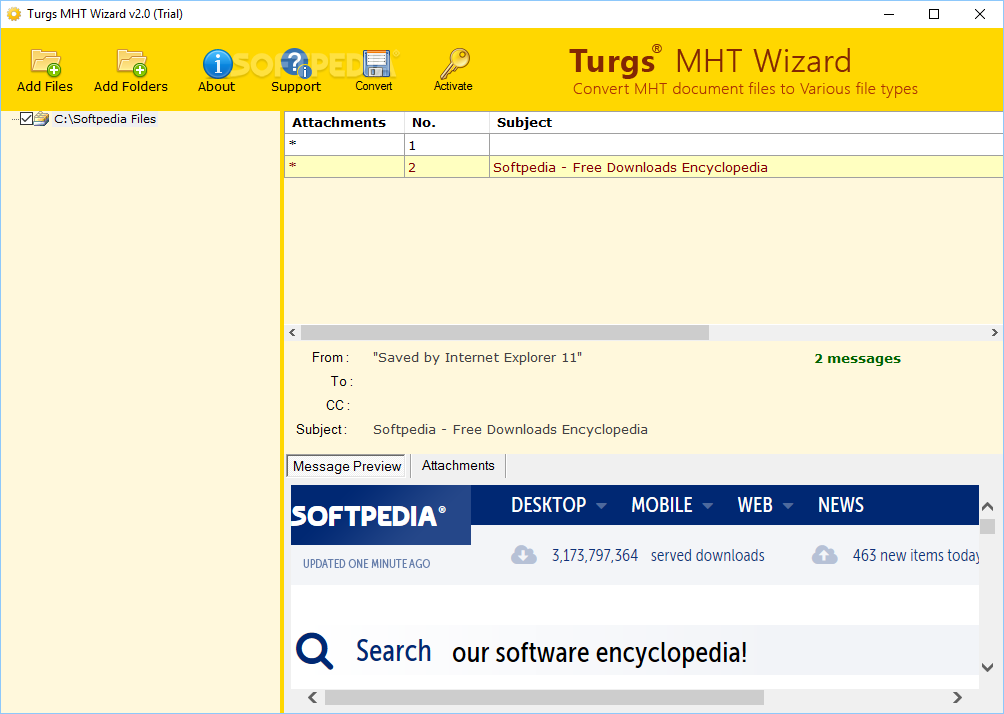Click the Turgs app icon in title bar
Viewport: 1004px width, 714px height.
13,13
